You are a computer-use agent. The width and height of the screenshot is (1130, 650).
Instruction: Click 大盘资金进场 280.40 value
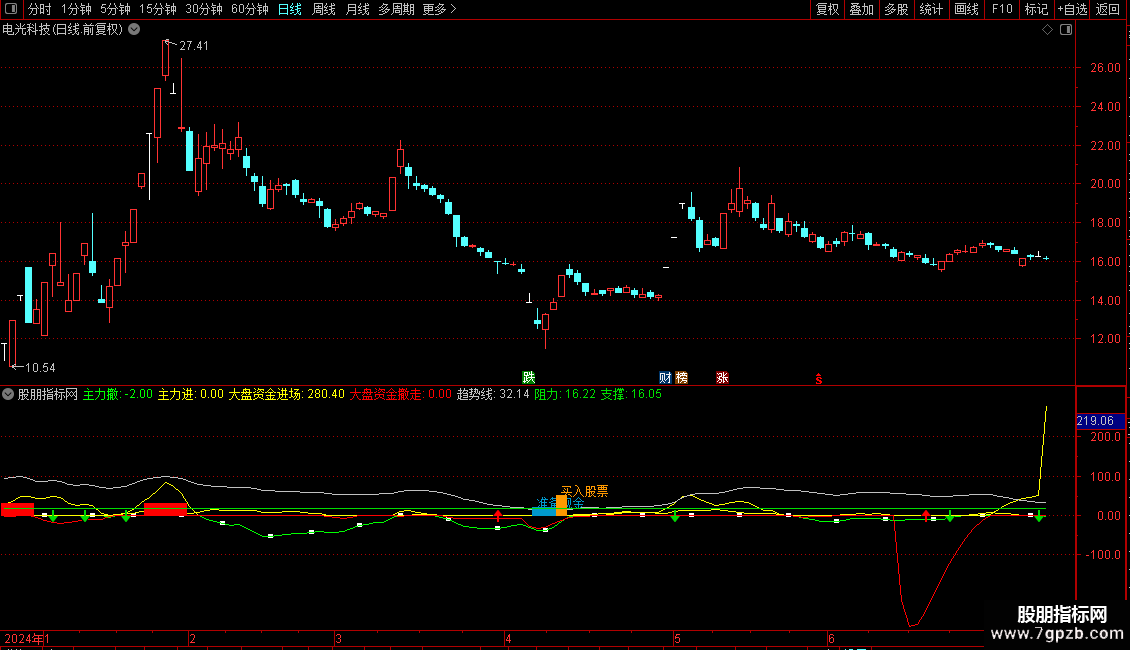[287, 394]
